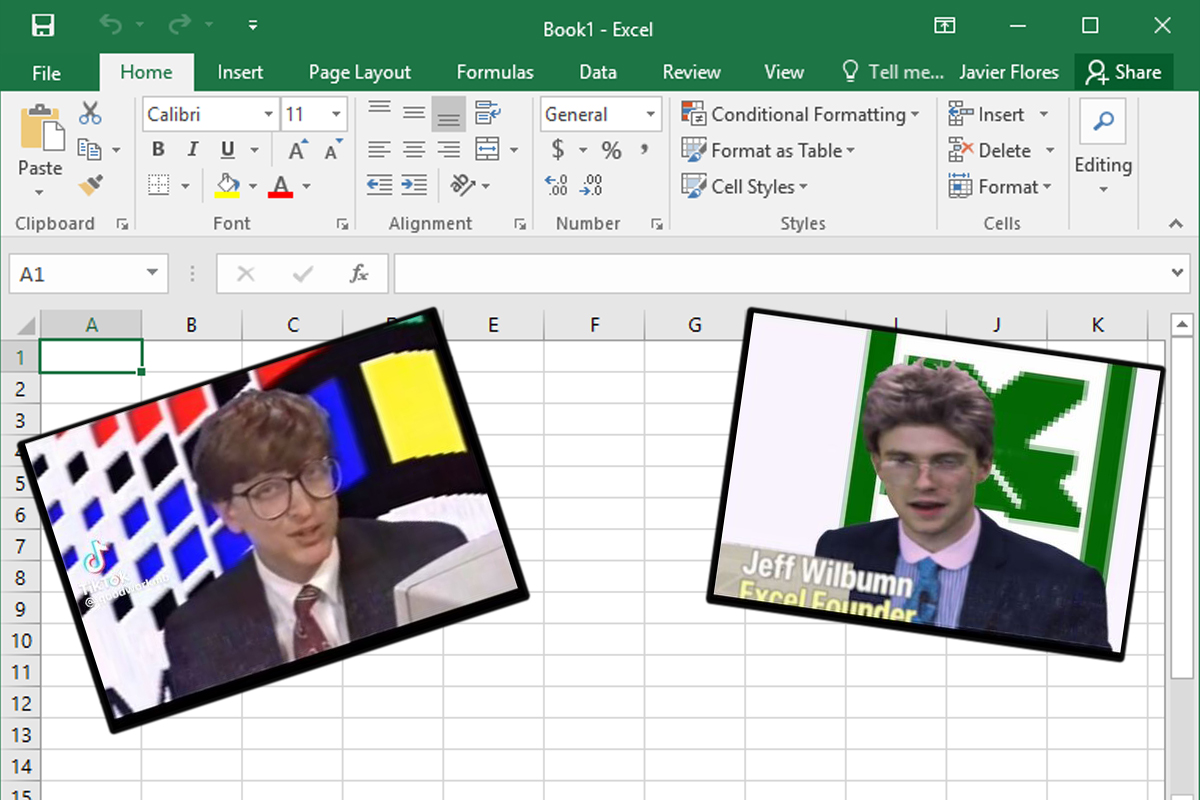Screen dimensions: 1200x800
Task: Toggle Bold formatting
Action: [x=158, y=150]
